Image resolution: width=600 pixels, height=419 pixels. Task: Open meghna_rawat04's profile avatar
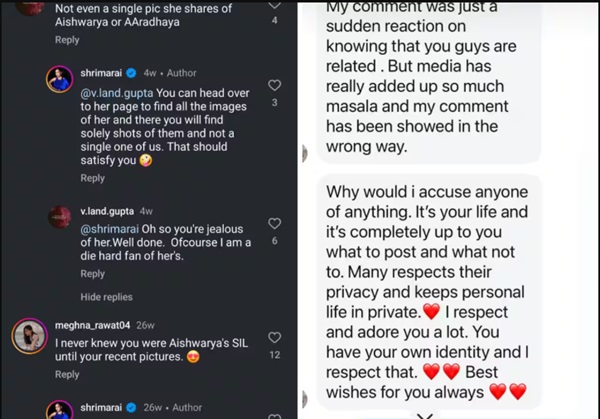(27, 337)
